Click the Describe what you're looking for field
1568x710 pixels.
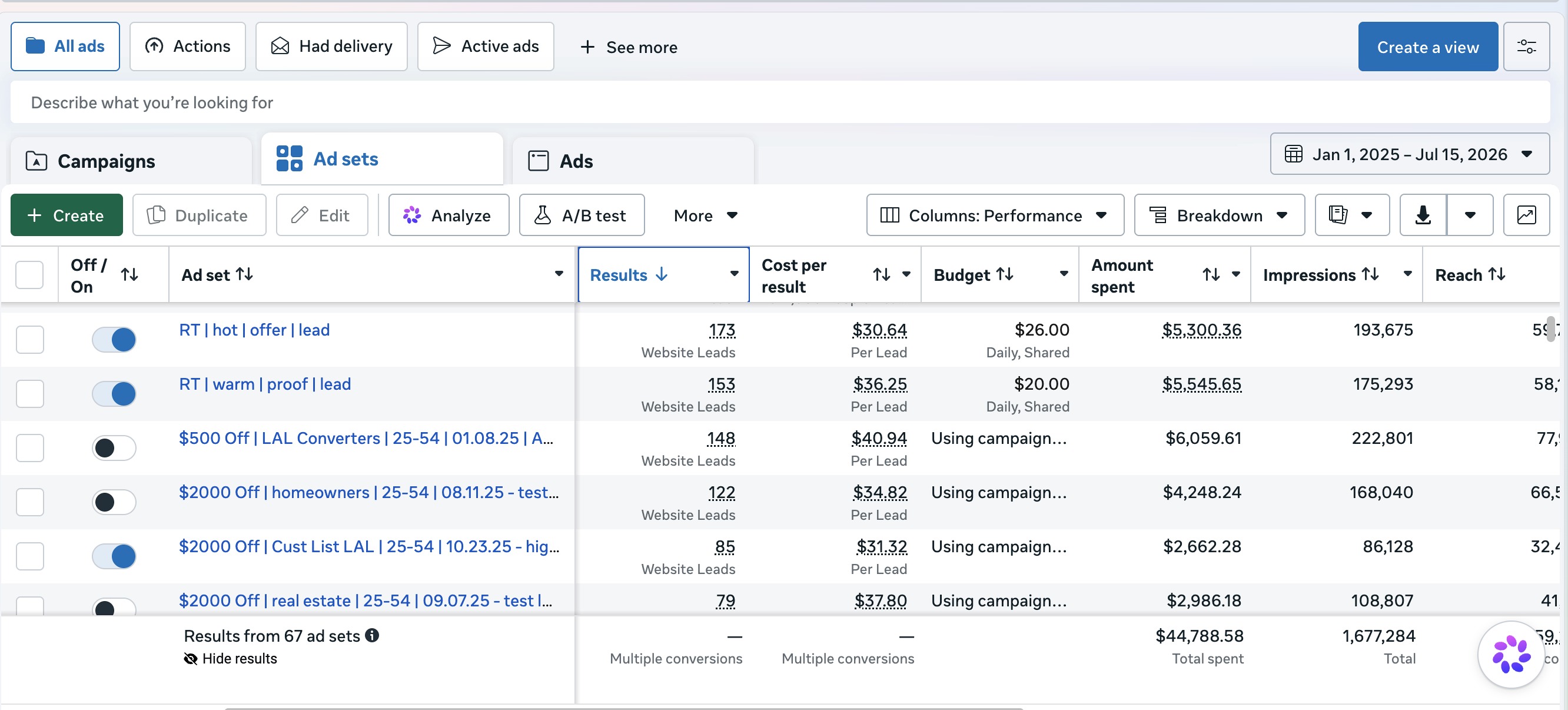pyautogui.click(x=780, y=102)
